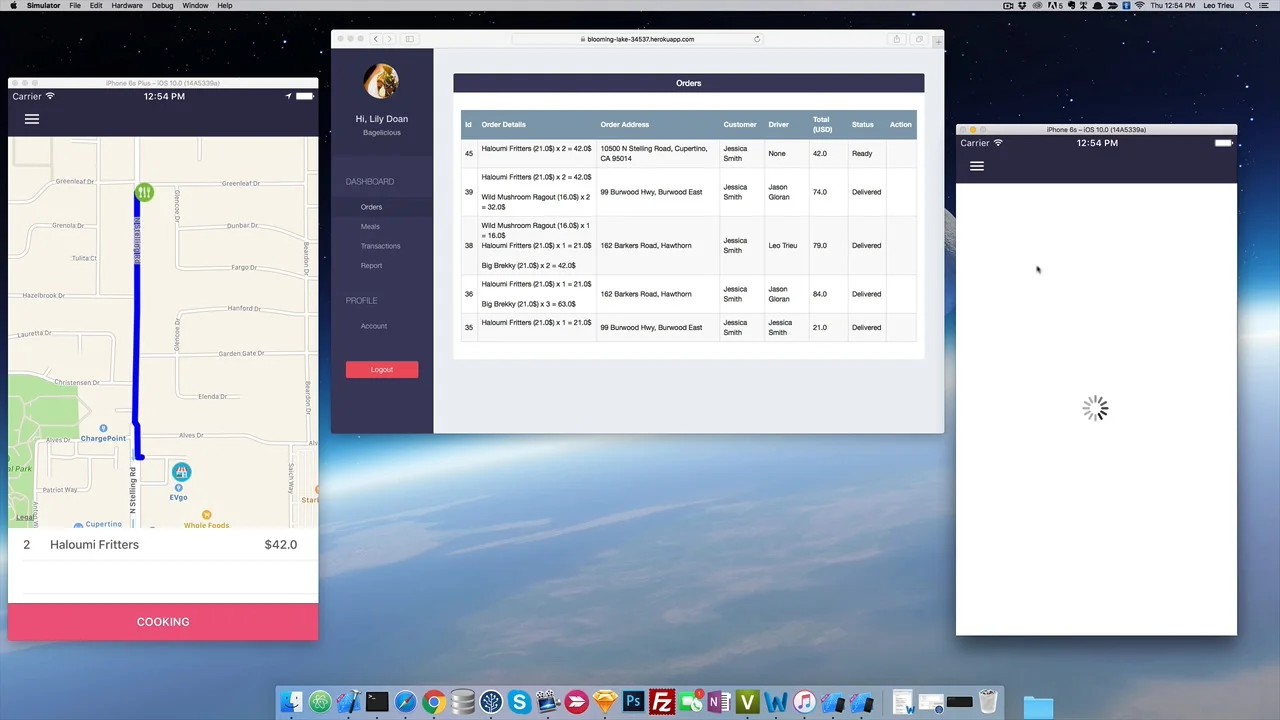Open File menu in menu bar

(x=75, y=6)
